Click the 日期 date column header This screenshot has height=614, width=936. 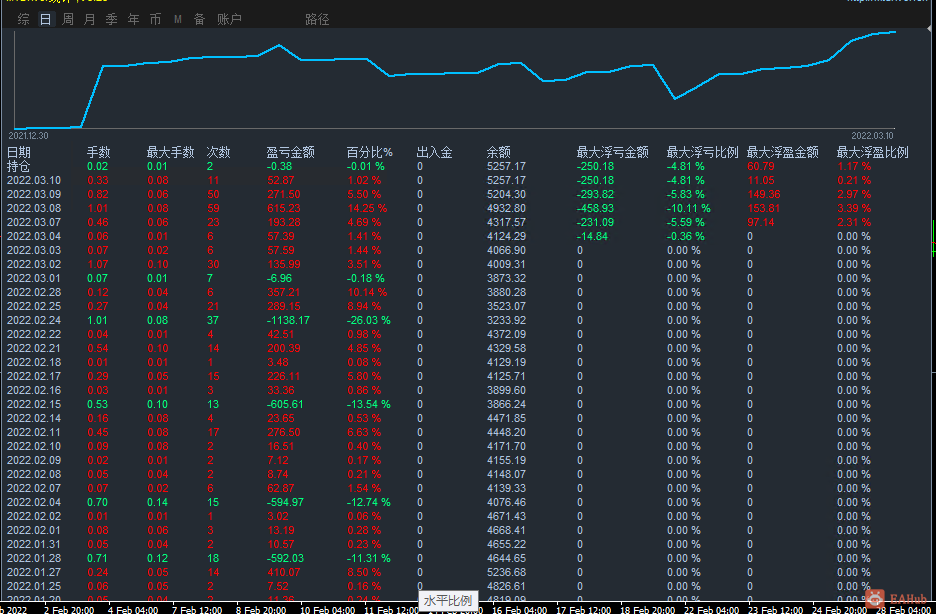point(19,152)
